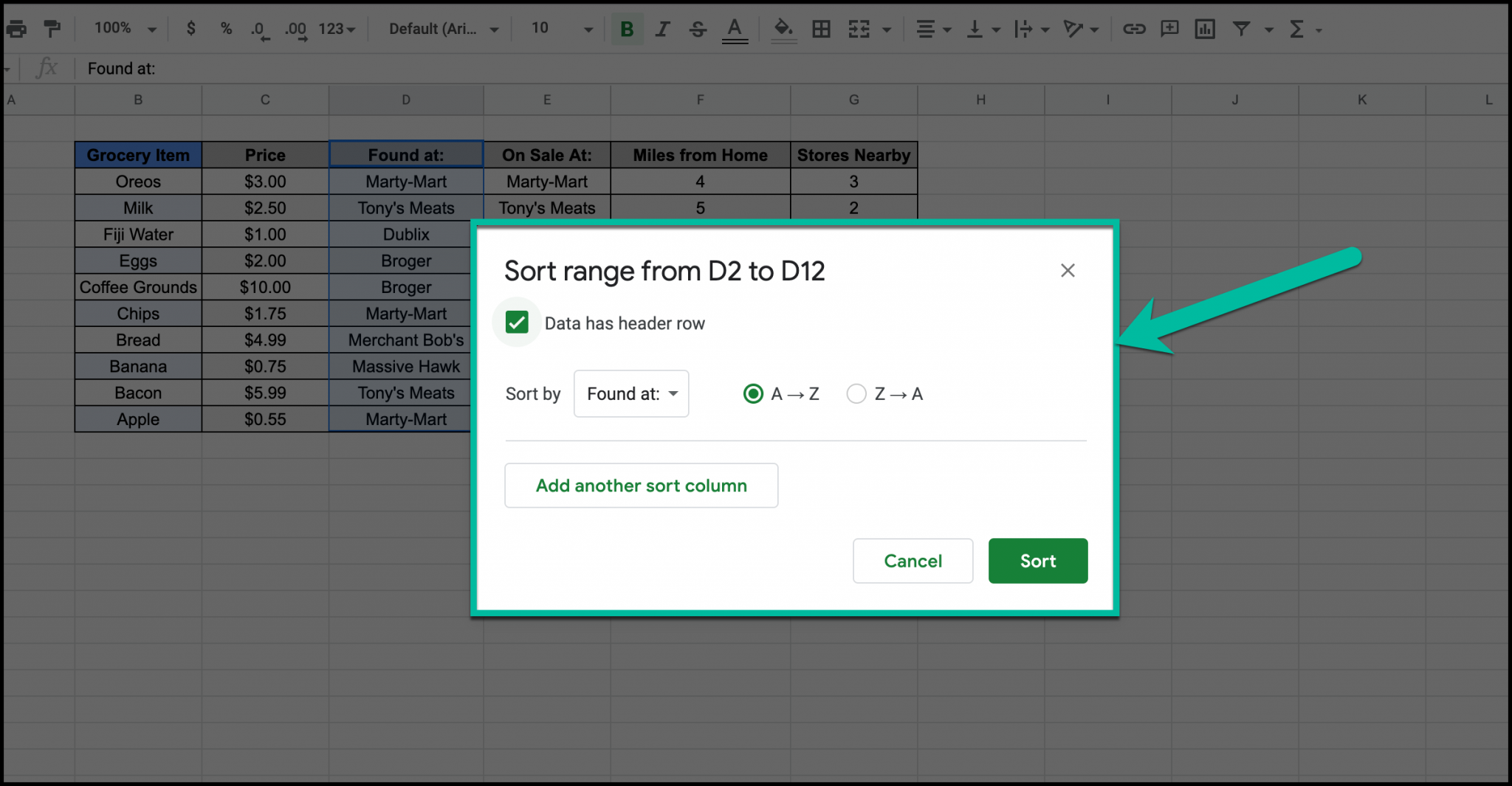Open the text color picker
The image size is (1512, 786).
(x=735, y=29)
